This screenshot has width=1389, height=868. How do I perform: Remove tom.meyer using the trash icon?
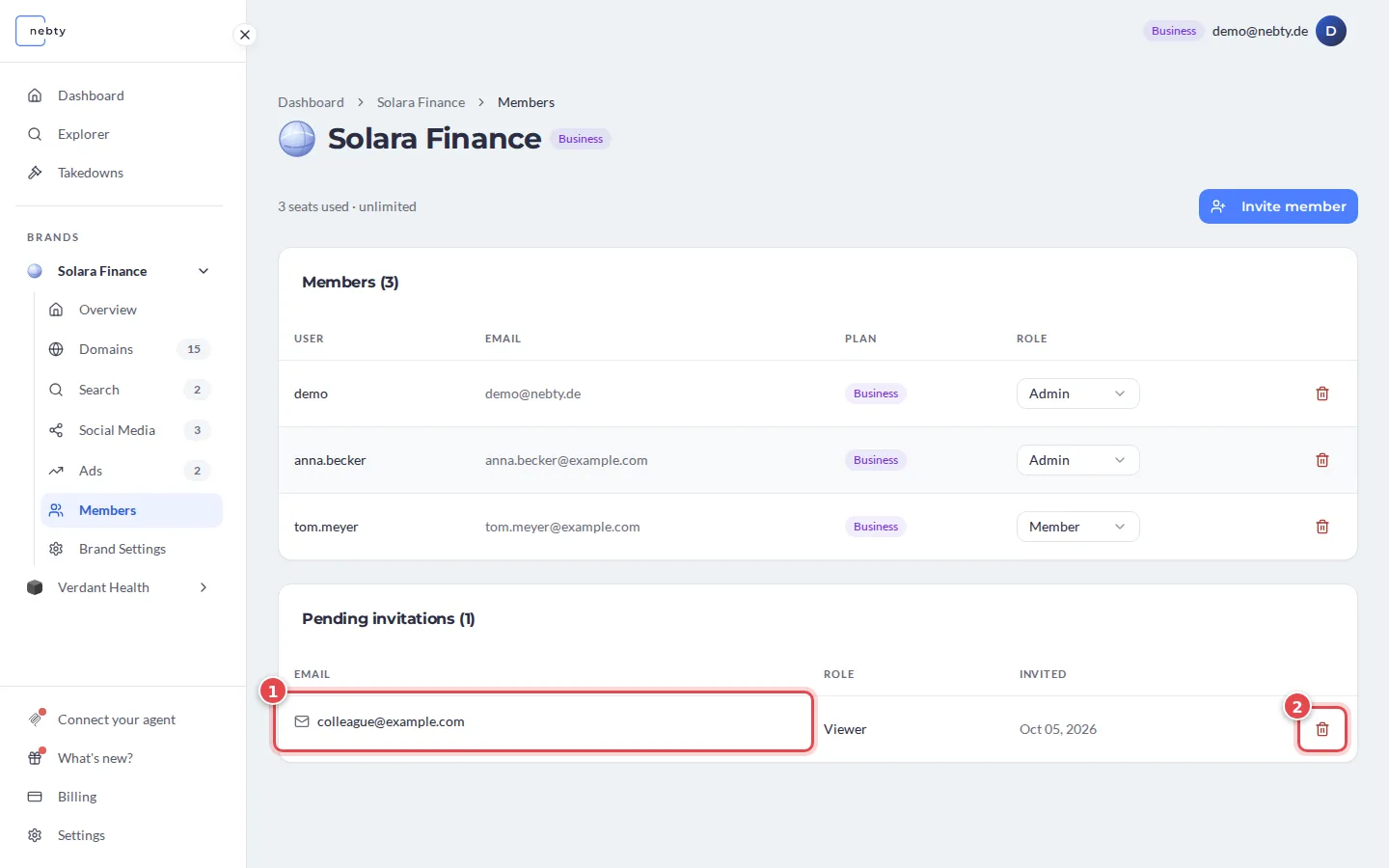[x=1322, y=527]
